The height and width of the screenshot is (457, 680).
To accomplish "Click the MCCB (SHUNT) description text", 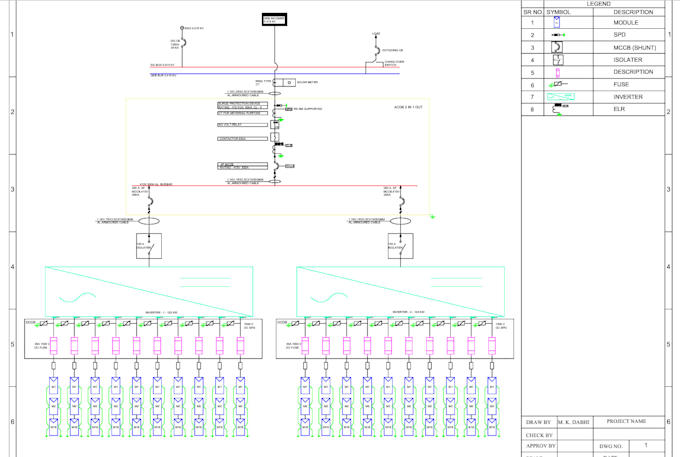I will 634,48.
